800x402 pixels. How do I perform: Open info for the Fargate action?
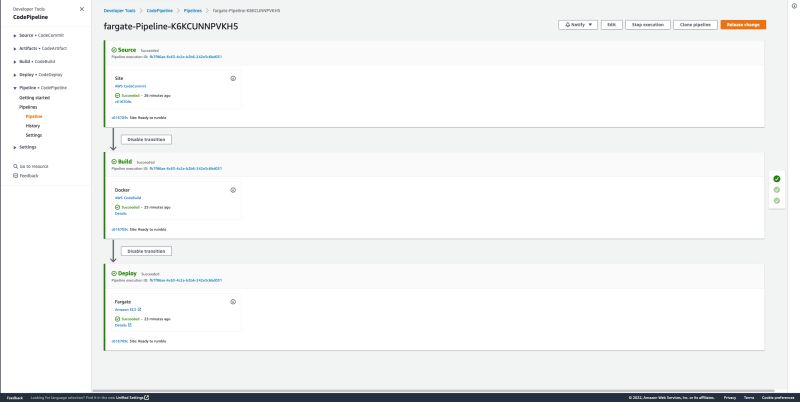pos(233,302)
